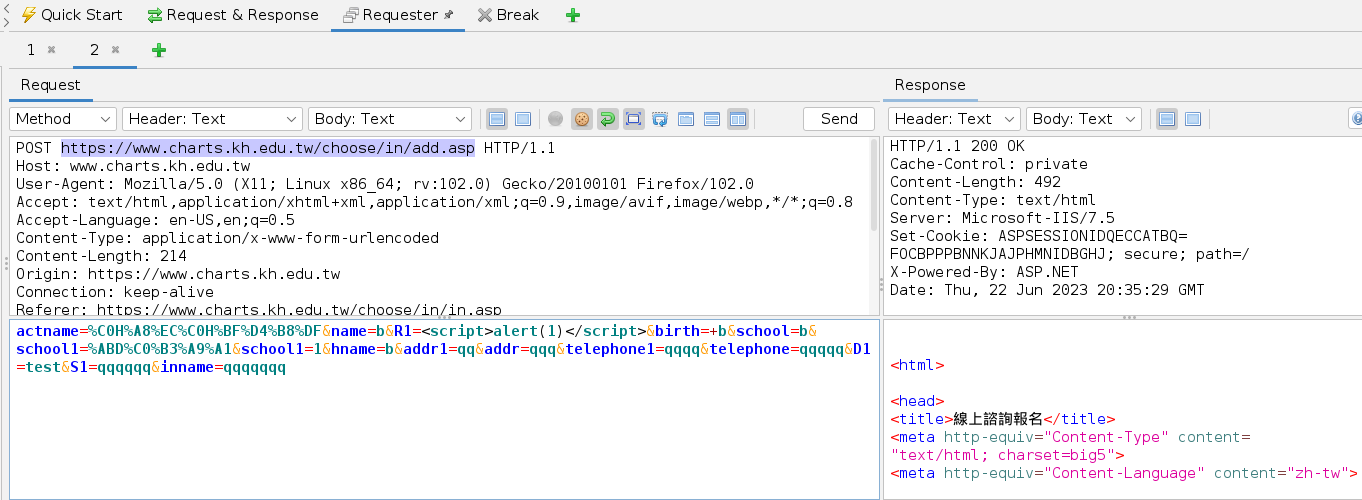
Task: Expand the panel with the lower chevron left of Quick Start
Action: coord(8,21)
